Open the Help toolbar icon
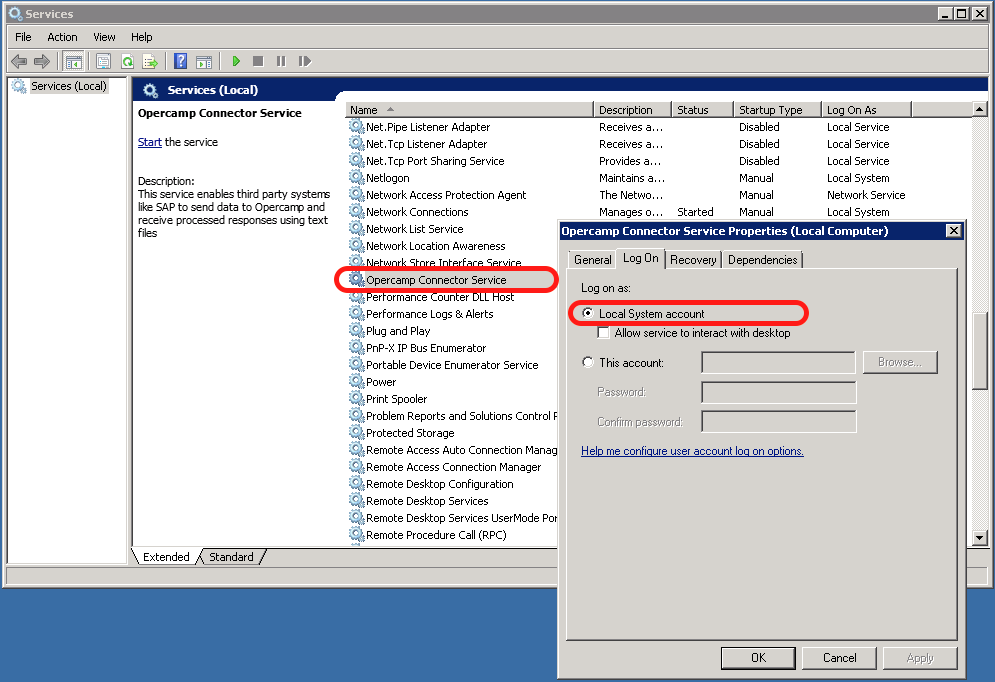 pyautogui.click(x=181, y=61)
